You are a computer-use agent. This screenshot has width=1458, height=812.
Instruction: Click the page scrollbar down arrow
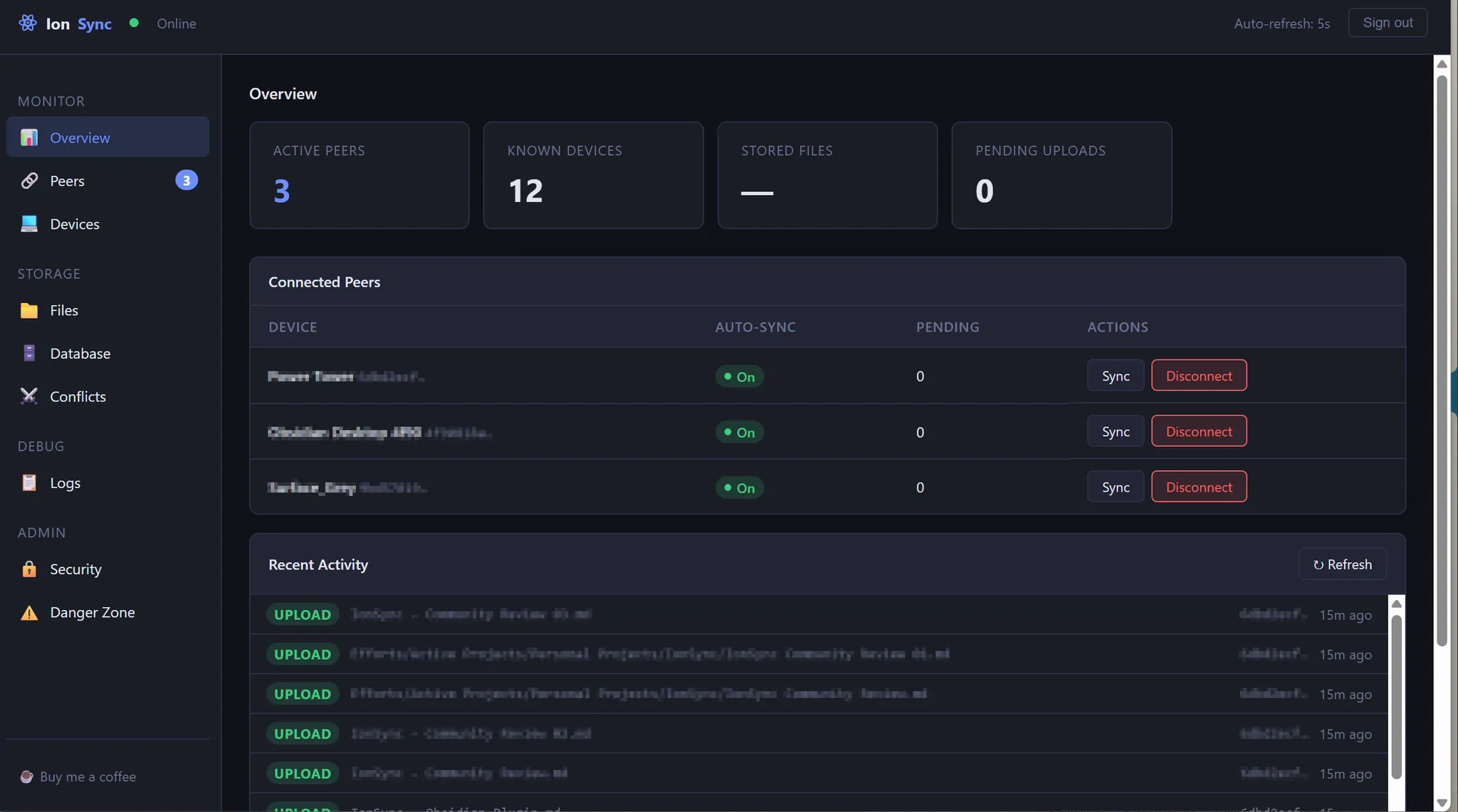(1442, 803)
